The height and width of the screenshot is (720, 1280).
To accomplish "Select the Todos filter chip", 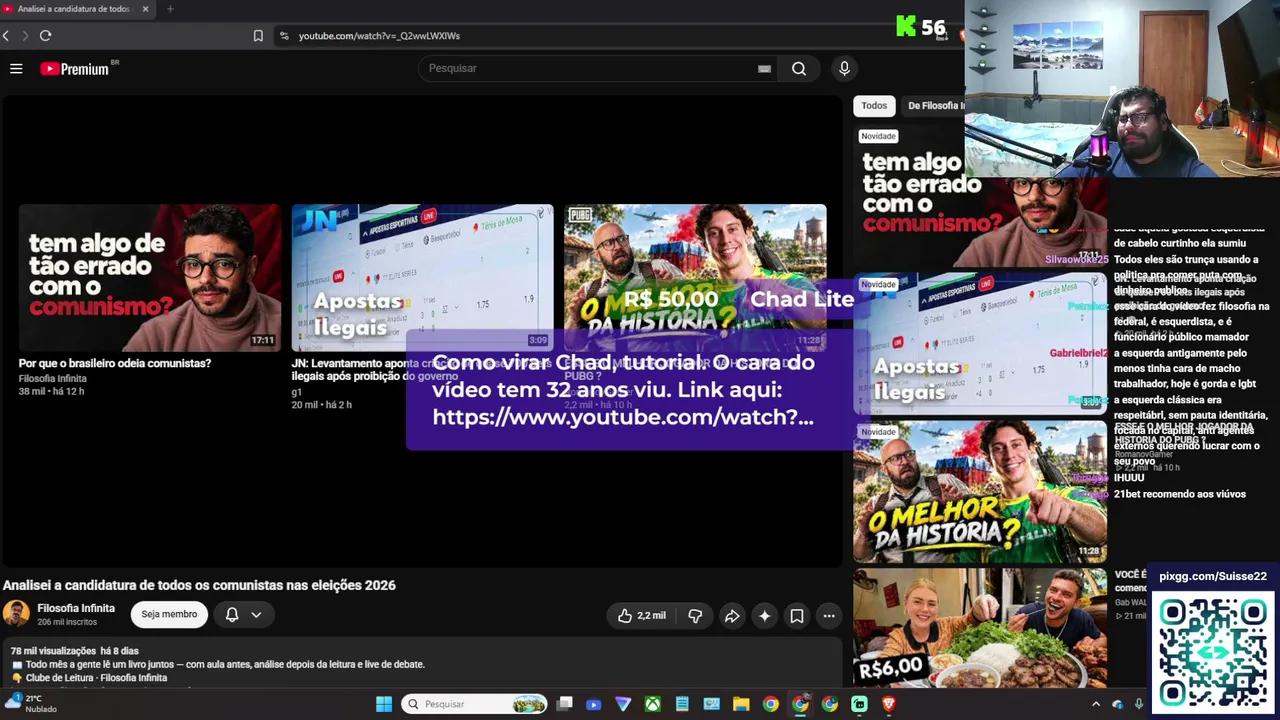I will 874,105.
